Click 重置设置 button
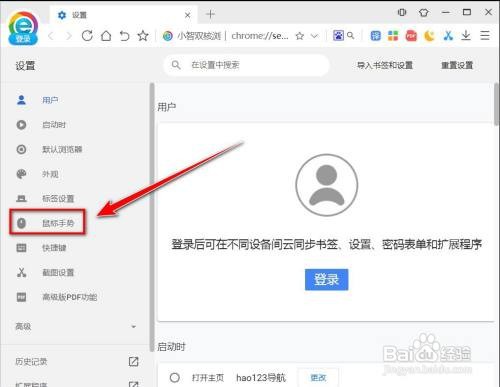 tap(457, 65)
